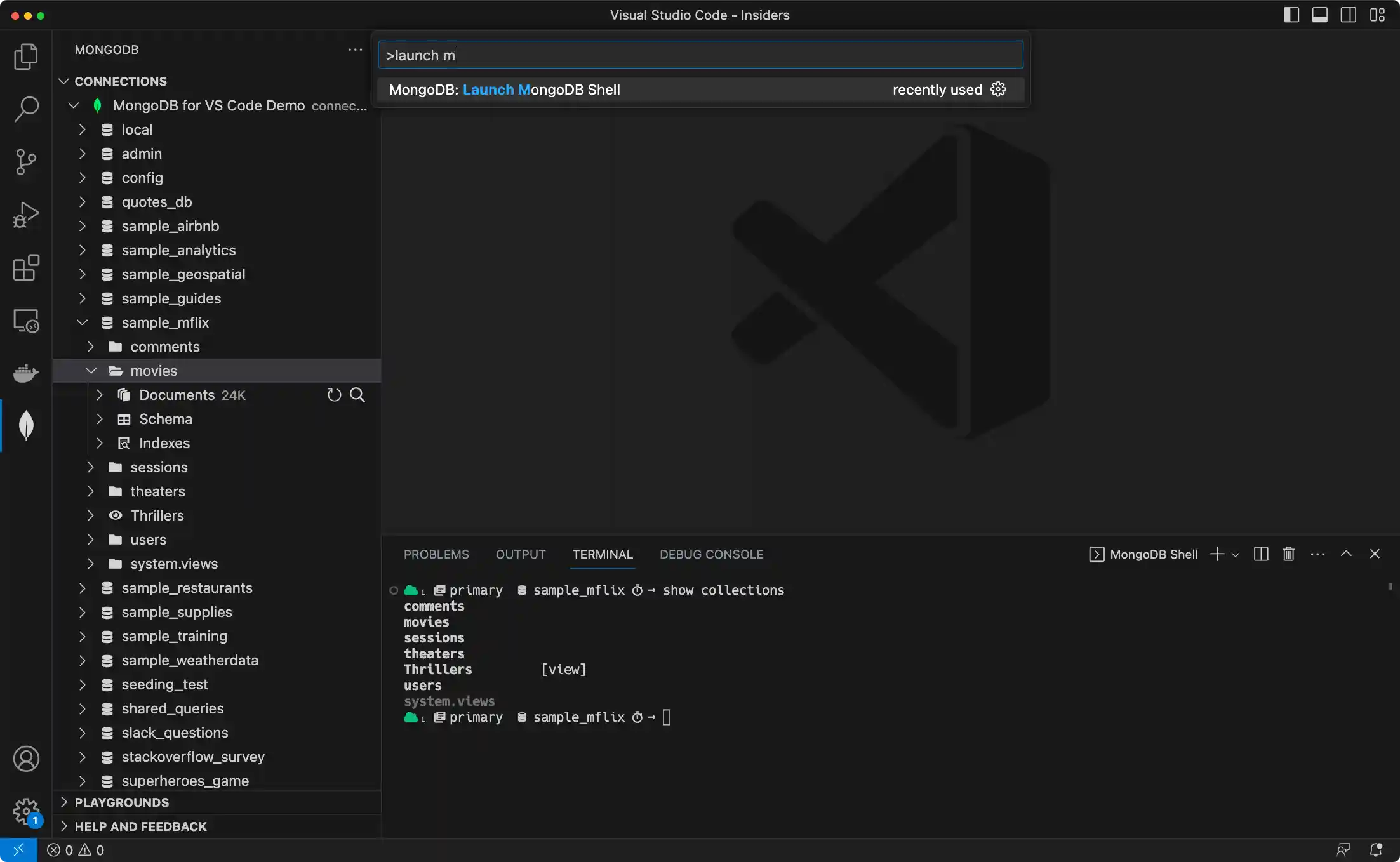Open the MongoDB view in the activity bar
1400x862 pixels.
[26, 425]
